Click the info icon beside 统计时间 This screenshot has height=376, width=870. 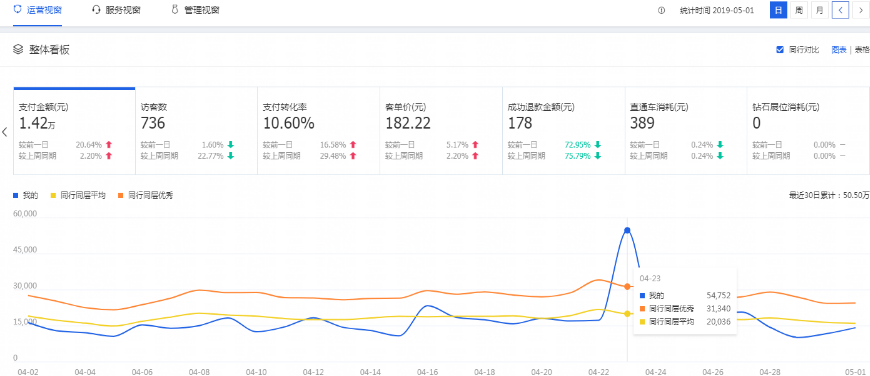(x=661, y=11)
